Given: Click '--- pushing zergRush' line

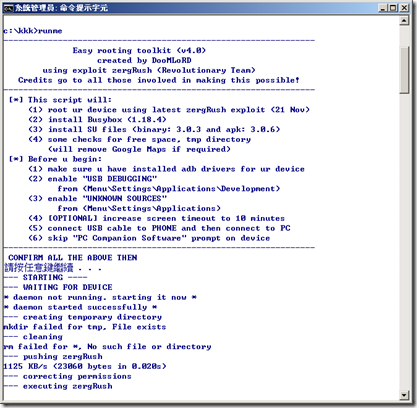Looking at the screenshot, I should click(x=53, y=357).
